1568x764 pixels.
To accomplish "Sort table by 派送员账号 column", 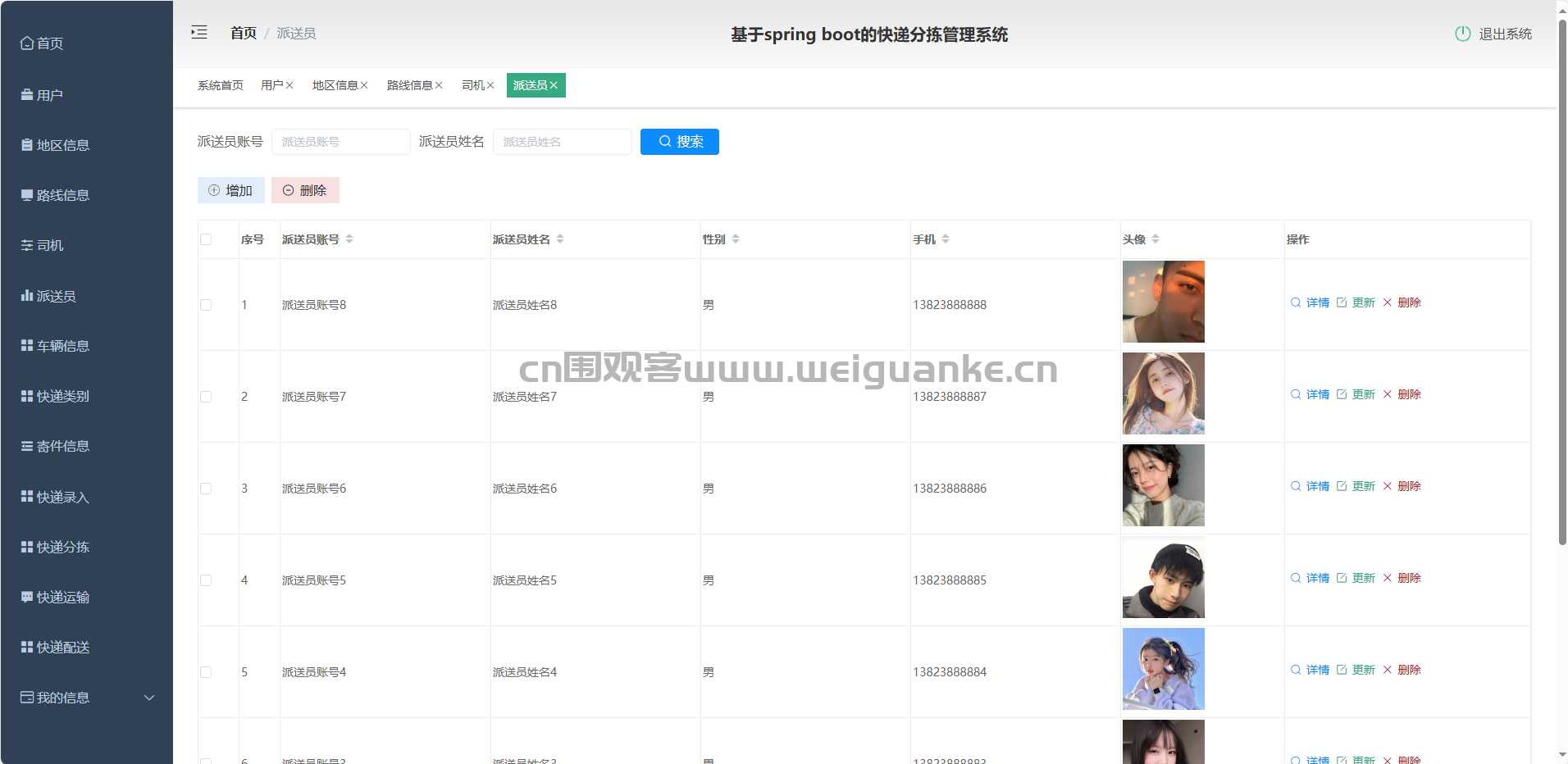I will pos(349,239).
